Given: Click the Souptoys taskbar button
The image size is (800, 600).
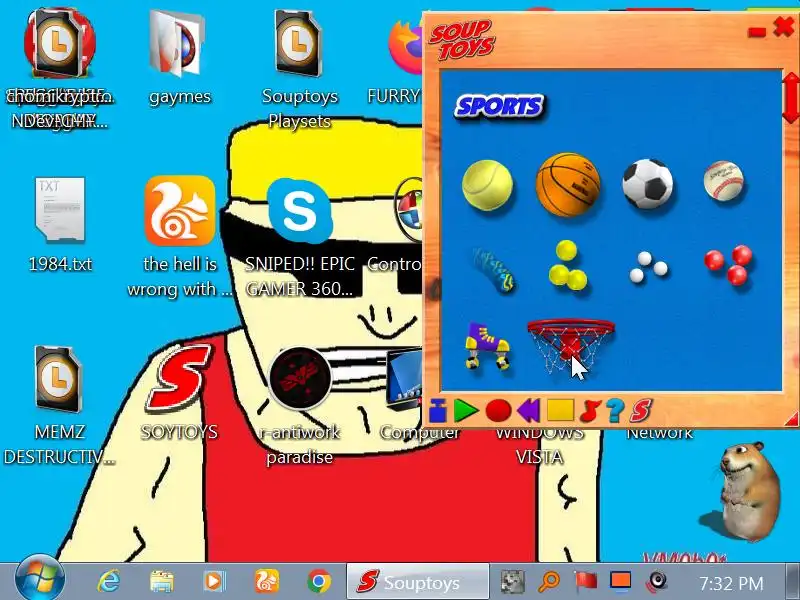Looking at the screenshot, I should point(417,582).
